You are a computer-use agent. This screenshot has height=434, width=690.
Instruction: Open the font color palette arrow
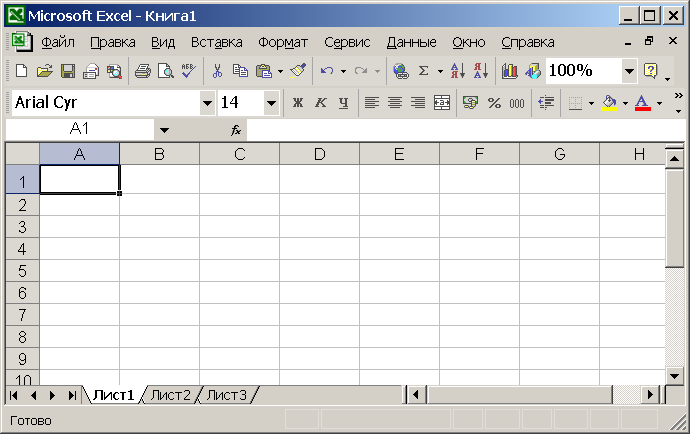(659, 103)
